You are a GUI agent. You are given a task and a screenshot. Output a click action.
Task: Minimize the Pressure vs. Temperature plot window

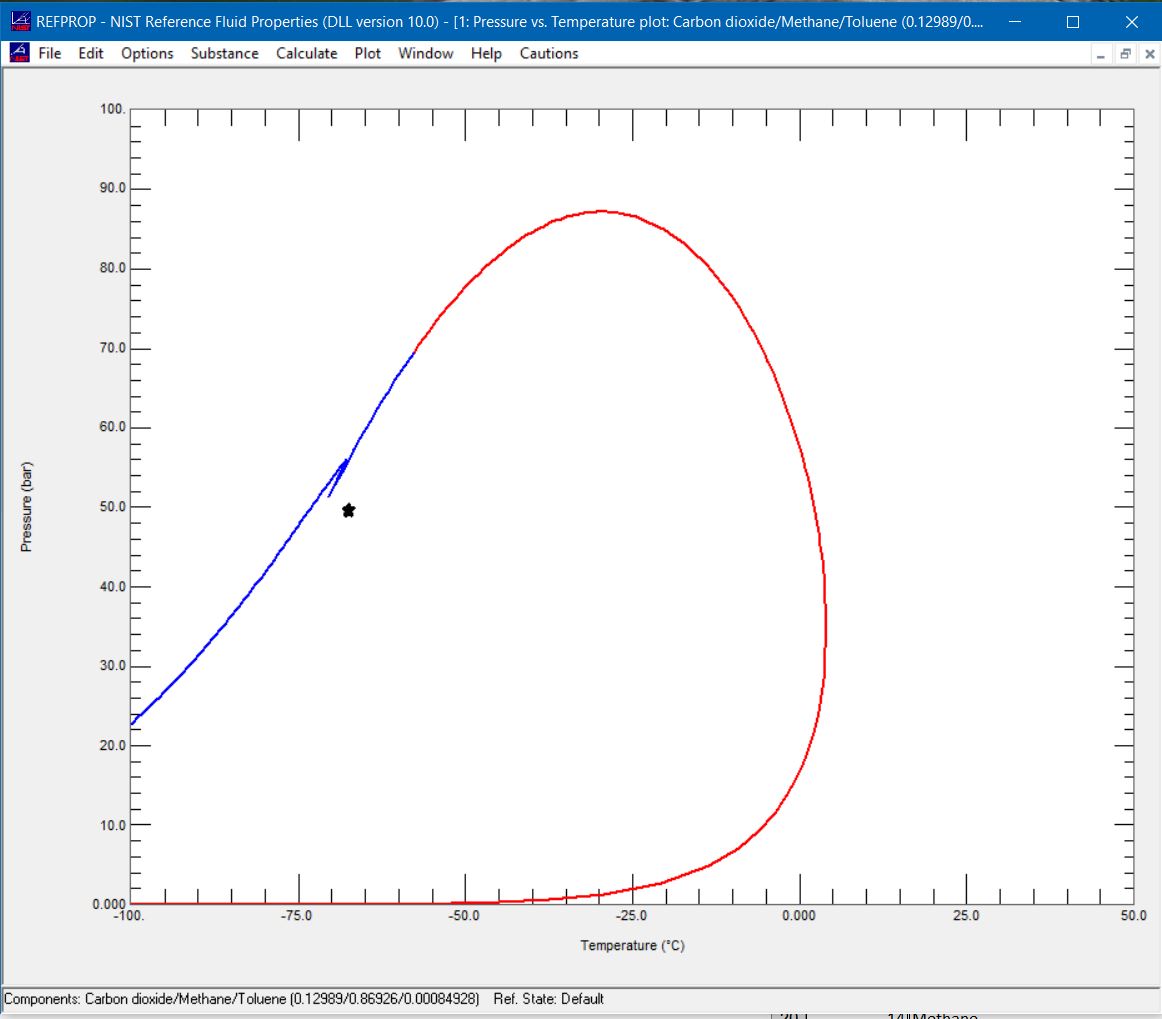1100,53
